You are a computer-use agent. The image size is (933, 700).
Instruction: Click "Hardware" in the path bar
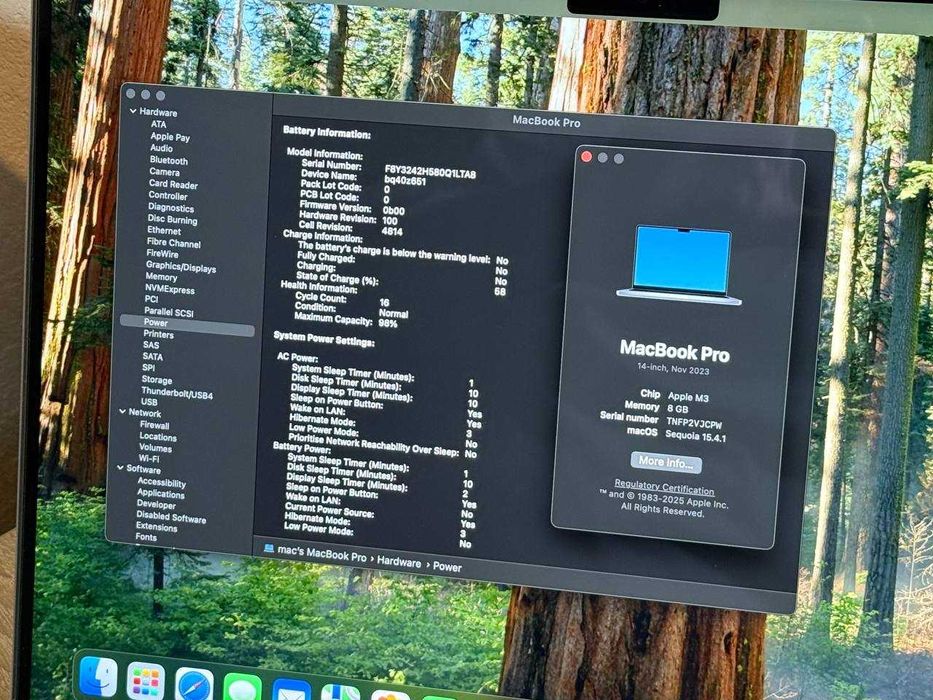tap(399, 562)
